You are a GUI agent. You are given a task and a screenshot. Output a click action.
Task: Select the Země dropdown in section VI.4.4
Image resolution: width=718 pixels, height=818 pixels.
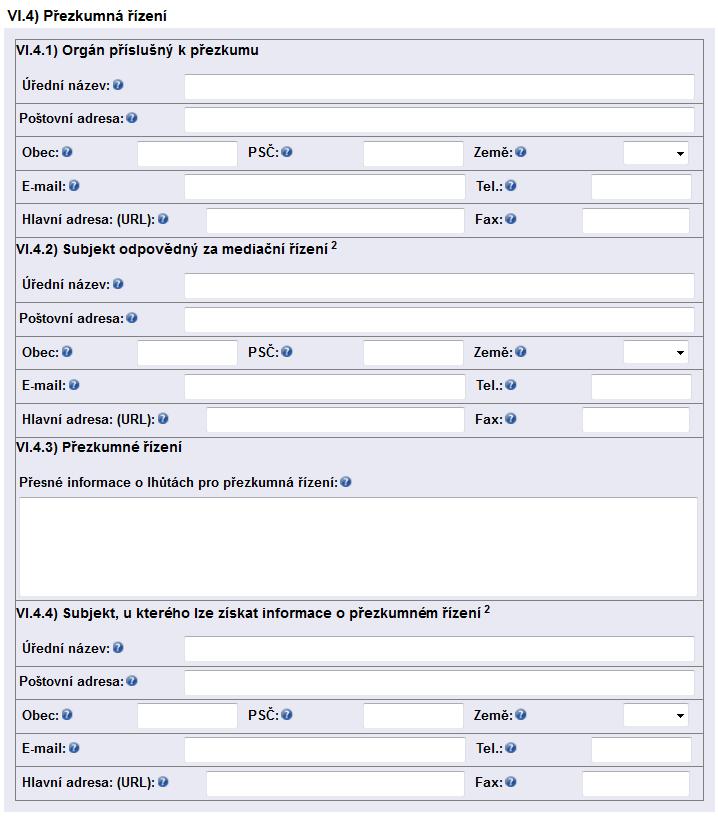pos(655,716)
